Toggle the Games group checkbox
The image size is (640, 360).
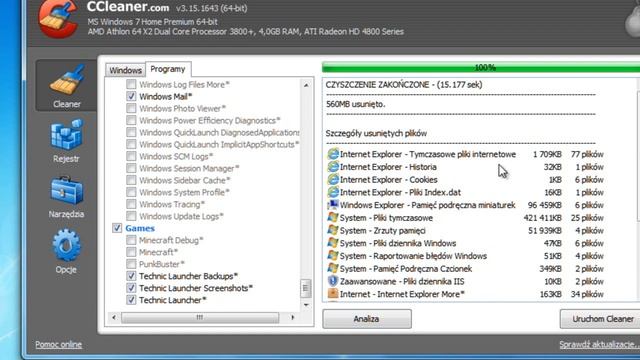[117, 228]
